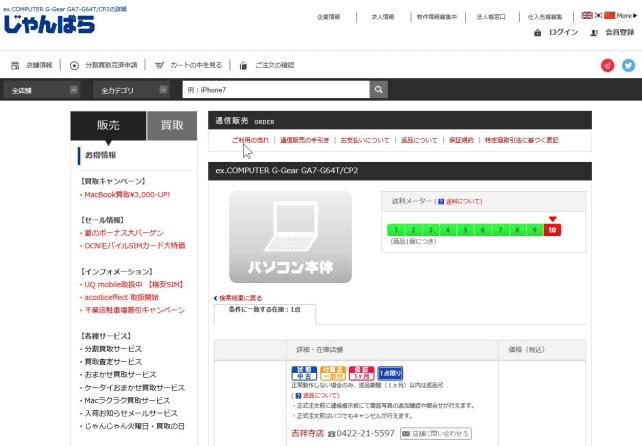Open 分割買取サービス sidebar link
642x446 pixels.
coord(113,349)
